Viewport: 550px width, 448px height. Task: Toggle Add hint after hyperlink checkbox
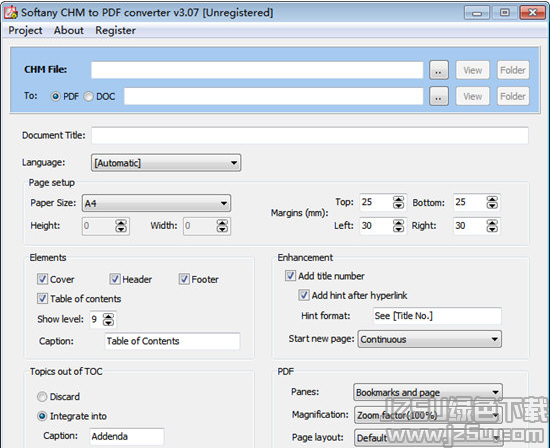click(x=303, y=295)
